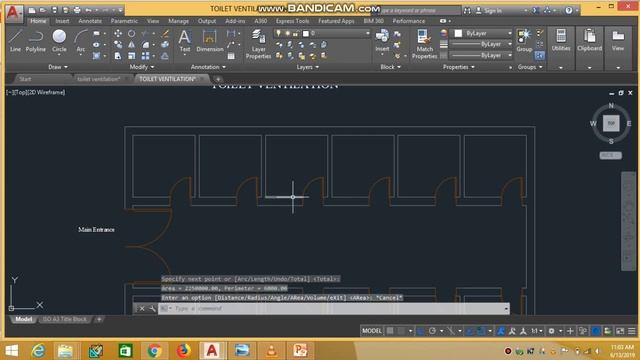Click the Table icon in Annotation panel
This screenshot has height=360, width=640.
pyautogui.click(x=231, y=56)
